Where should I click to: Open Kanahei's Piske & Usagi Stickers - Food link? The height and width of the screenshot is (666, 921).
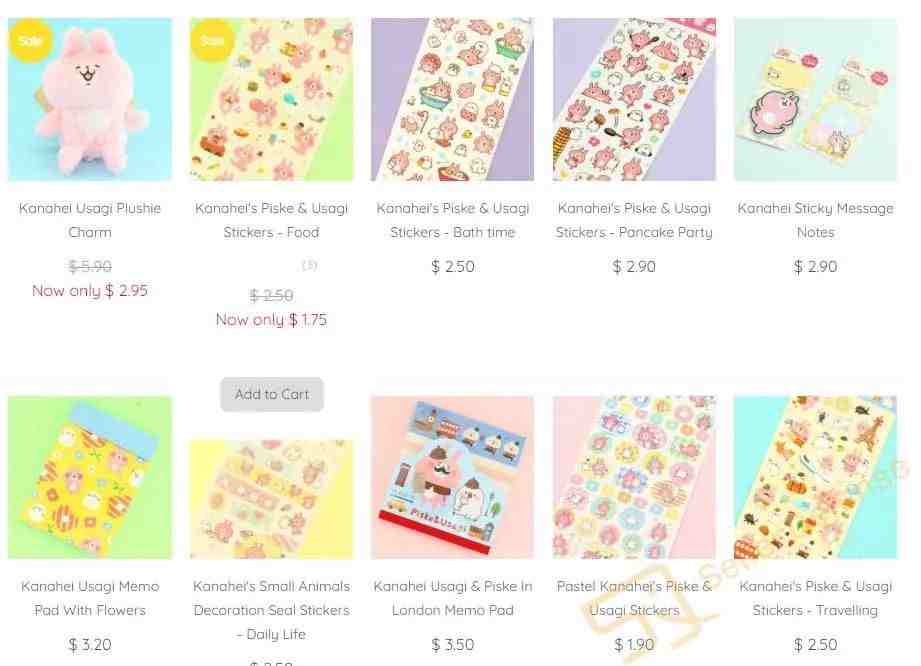(271, 220)
